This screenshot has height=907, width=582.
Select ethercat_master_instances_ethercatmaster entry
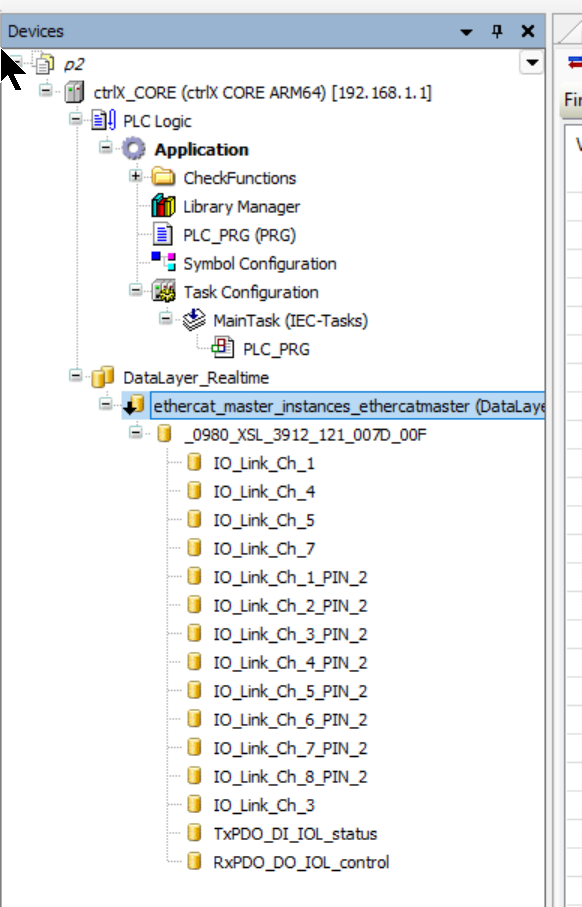coord(348,406)
